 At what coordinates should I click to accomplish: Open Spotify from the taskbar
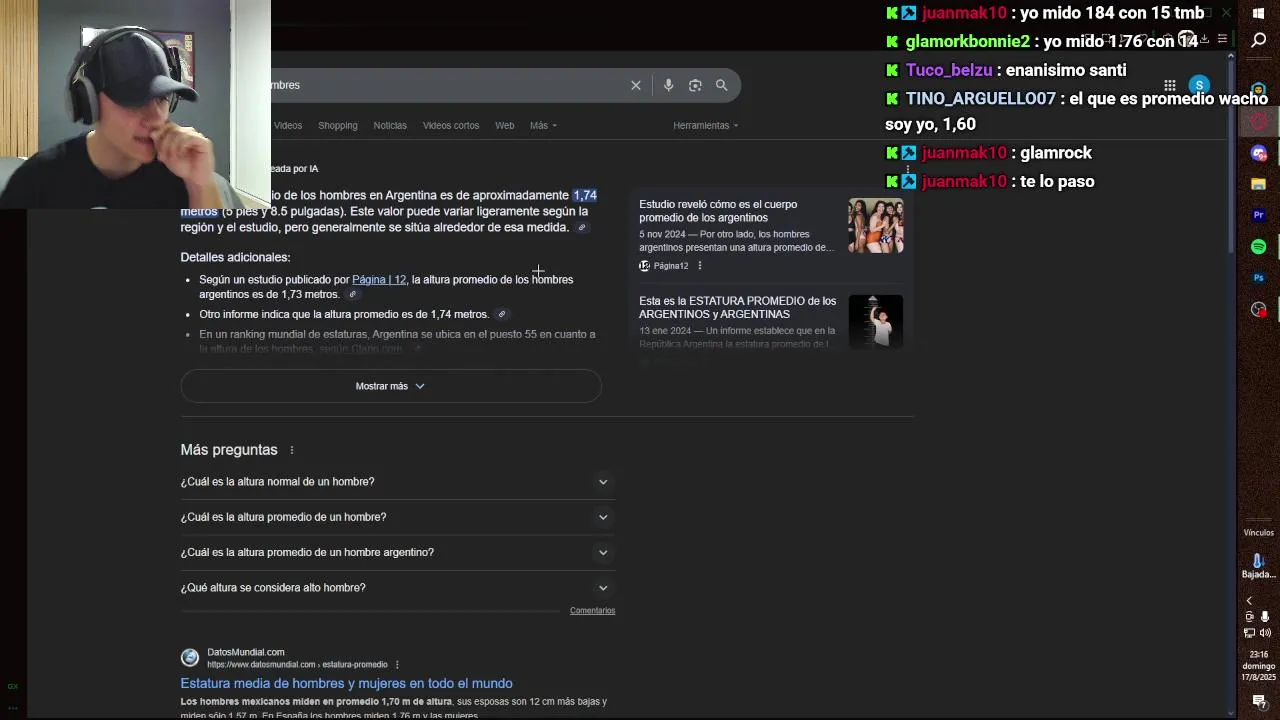click(x=1259, y=246)
